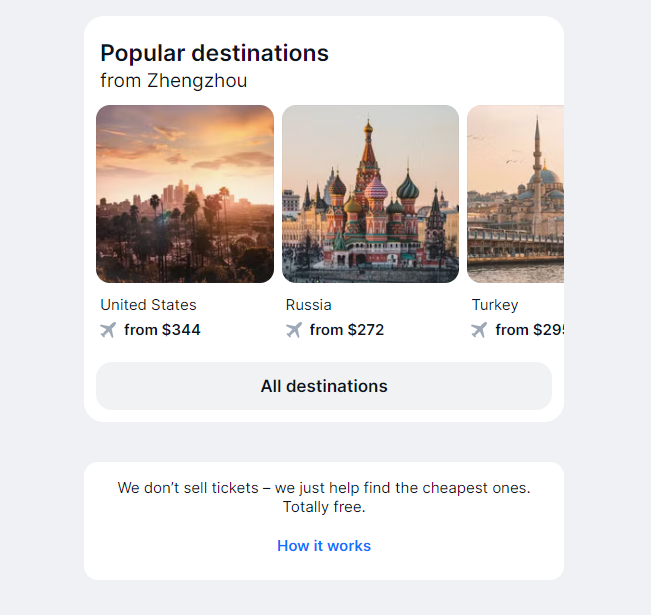The width and height of the screenshot is (651, 615).
Task: Click the Popular destinations heading
Action: click(x=214, y=53)
